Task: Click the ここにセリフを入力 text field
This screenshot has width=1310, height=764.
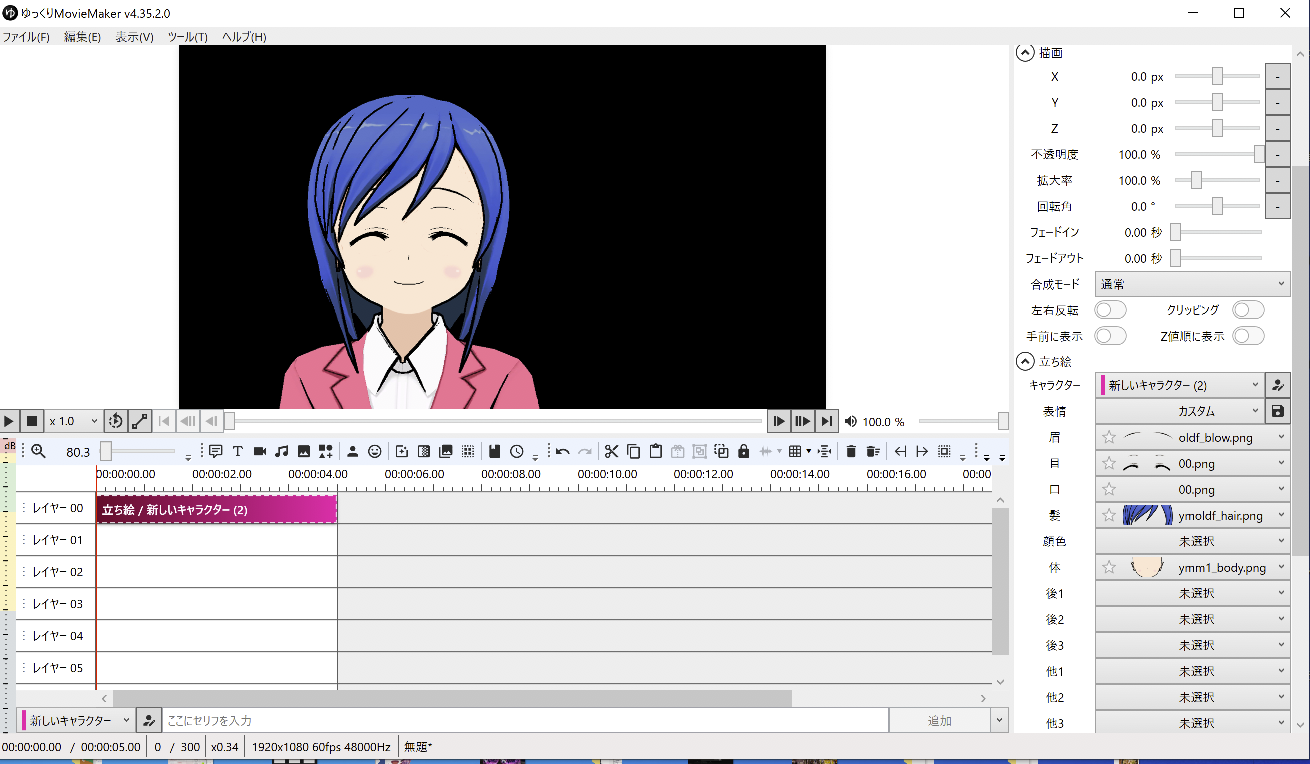Action: (525, 720)
